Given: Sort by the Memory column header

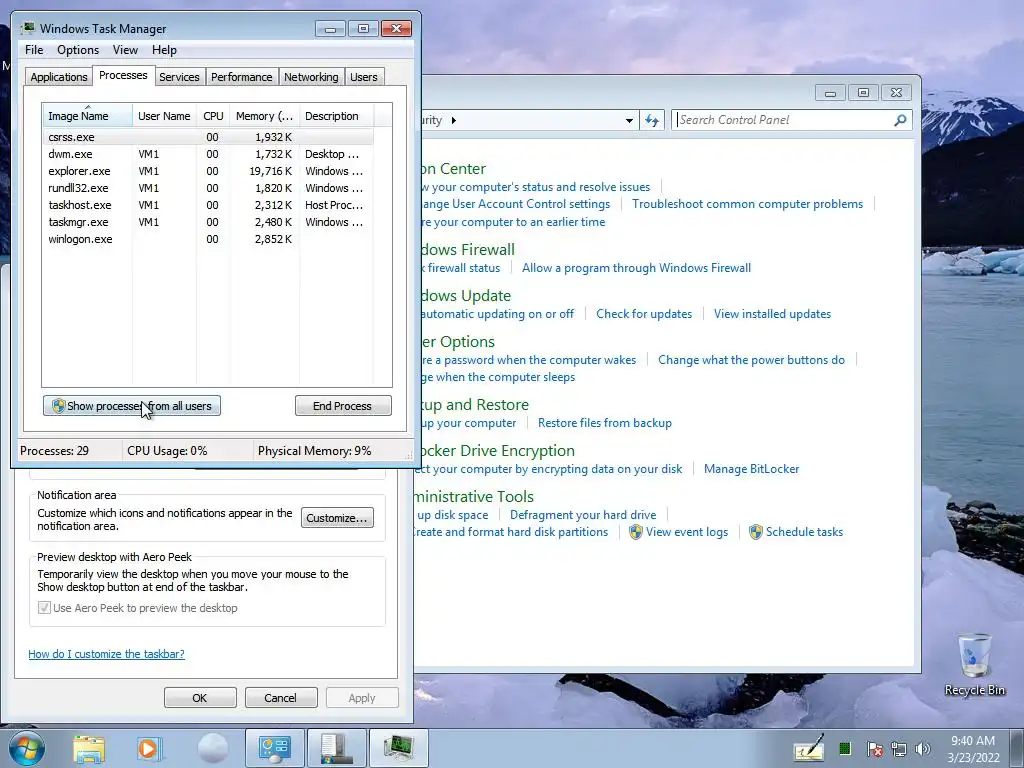Looking at the screenshot, I should (264, 116).
